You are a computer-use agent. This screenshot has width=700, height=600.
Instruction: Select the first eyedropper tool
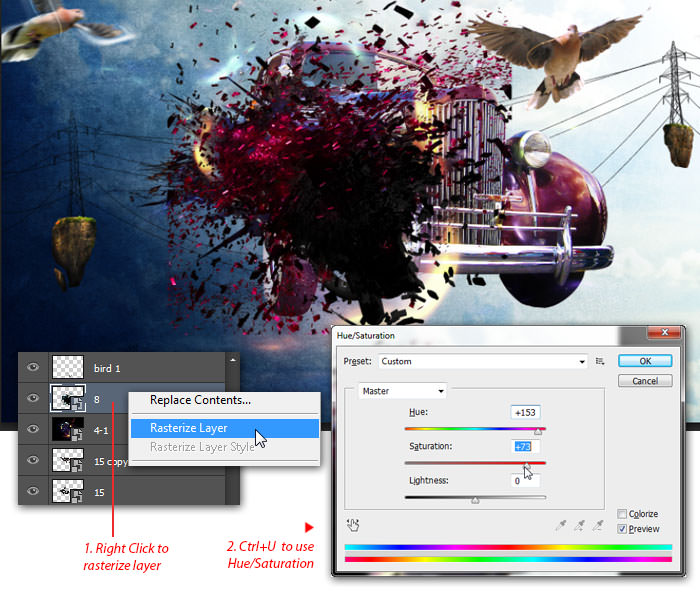pos(561,525)
